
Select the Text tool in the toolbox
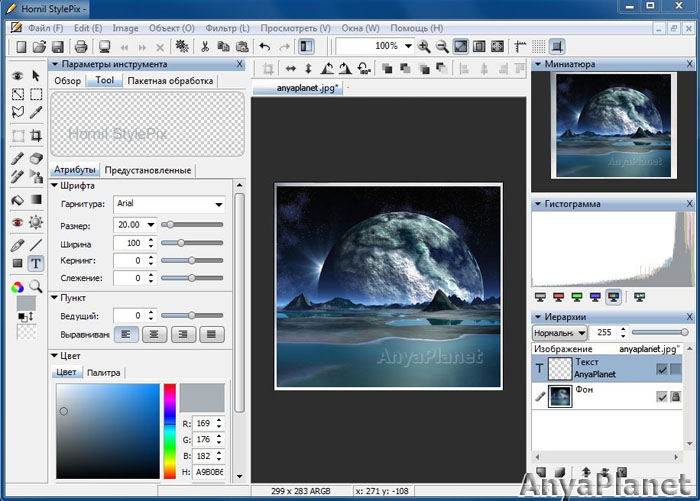pos(36,263)
